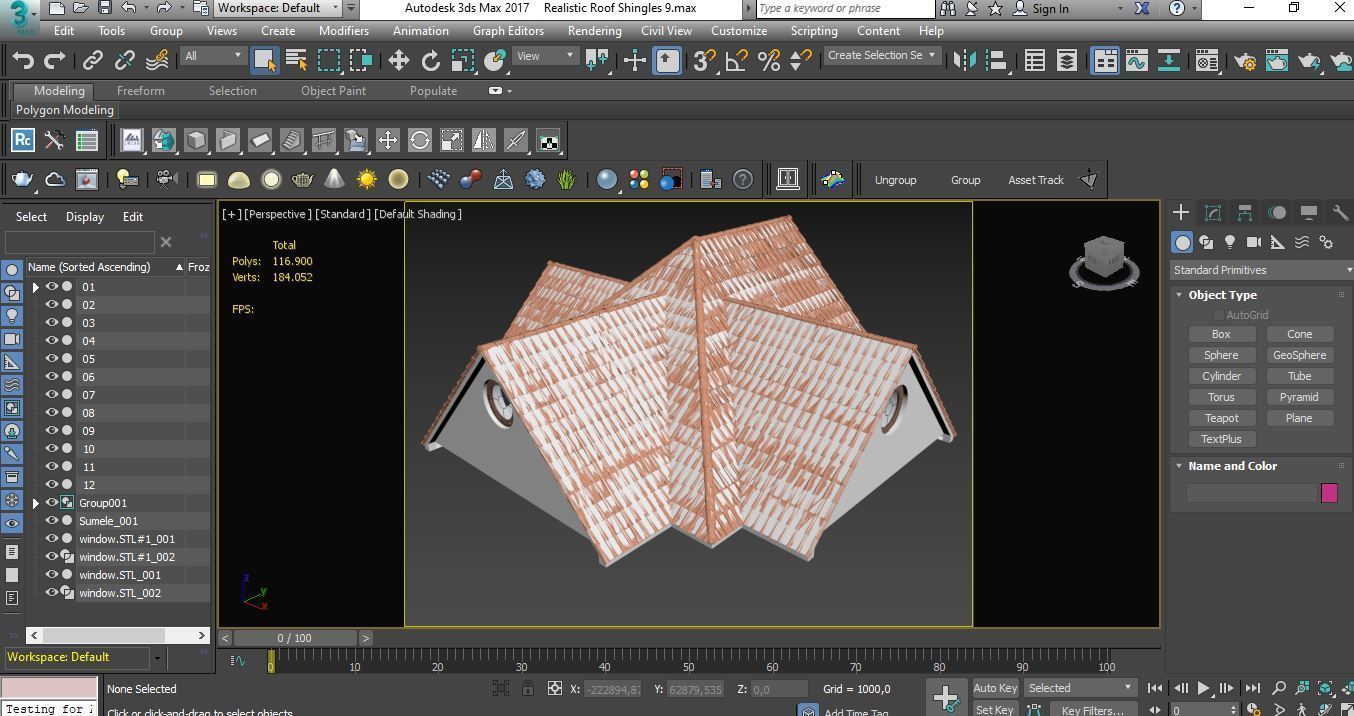Toggle the Angle Snap button
1354x716 pixels.
coord(736,60)
